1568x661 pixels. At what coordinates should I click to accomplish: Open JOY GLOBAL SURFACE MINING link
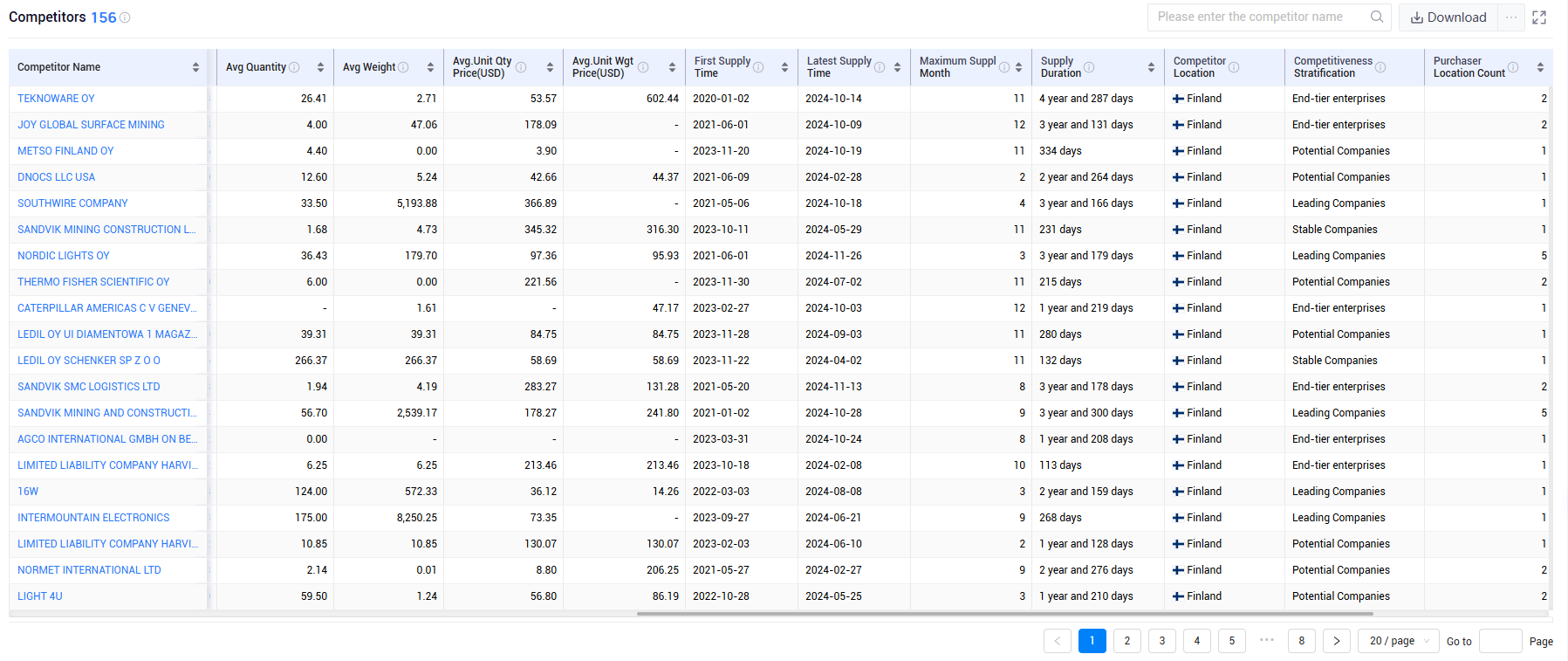91,125
